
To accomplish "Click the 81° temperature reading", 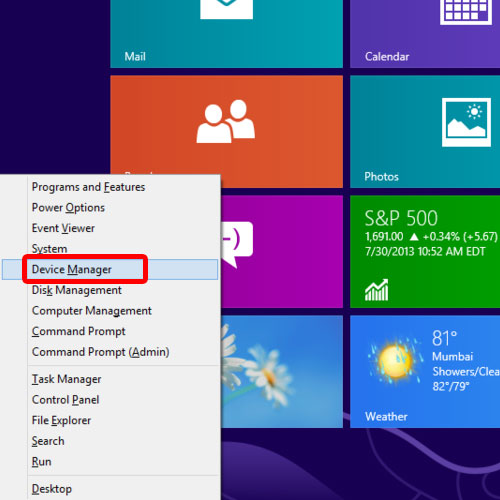I will pyautogui.click(x=445, y=338).
